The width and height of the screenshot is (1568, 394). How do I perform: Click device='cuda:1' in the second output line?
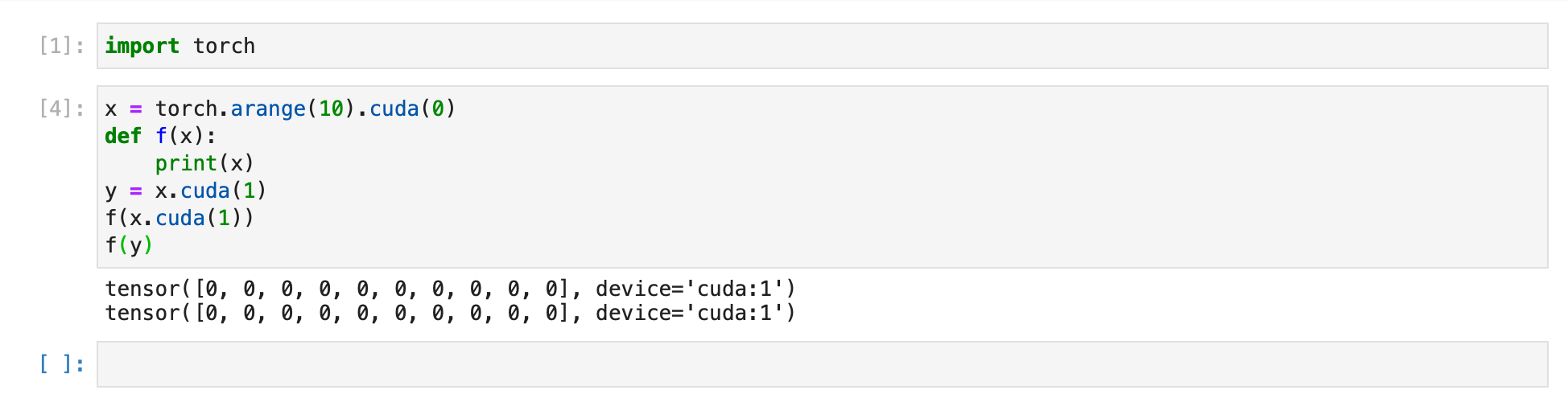pyautogui.click(x=695, y=313)
